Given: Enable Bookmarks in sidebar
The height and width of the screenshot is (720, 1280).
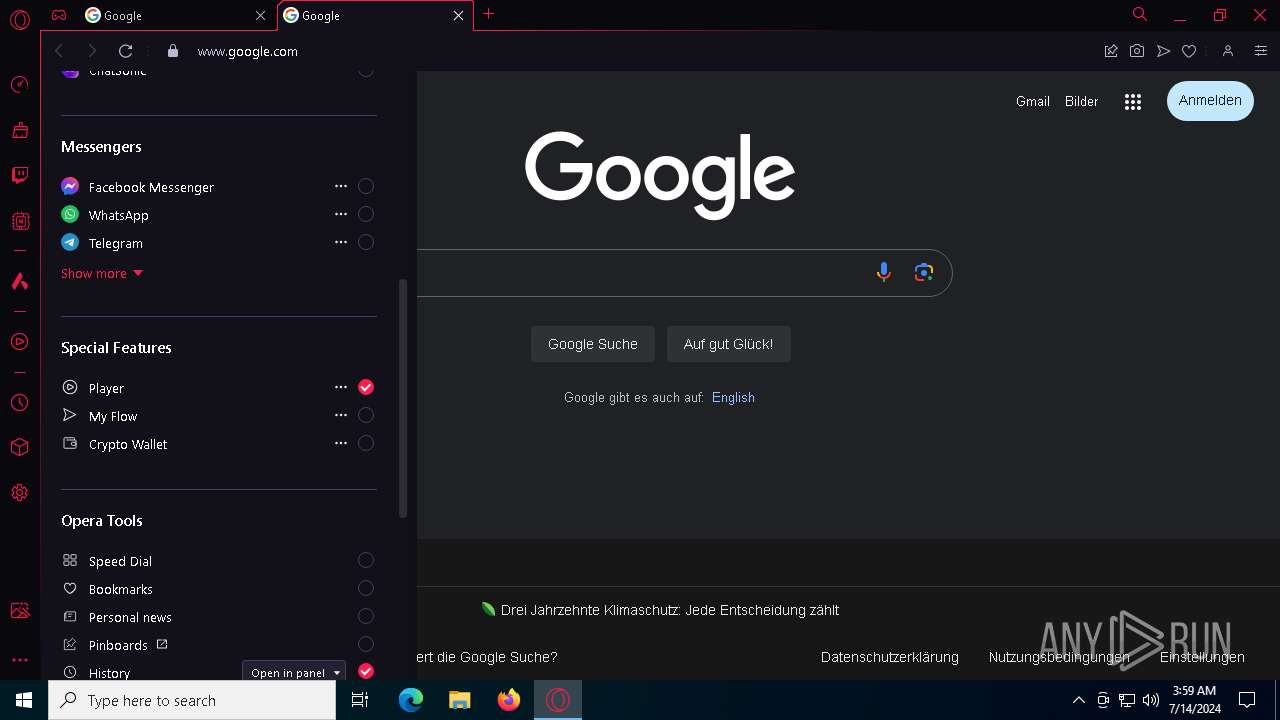Looking at the screenshot, I should (x=366, y=588).
